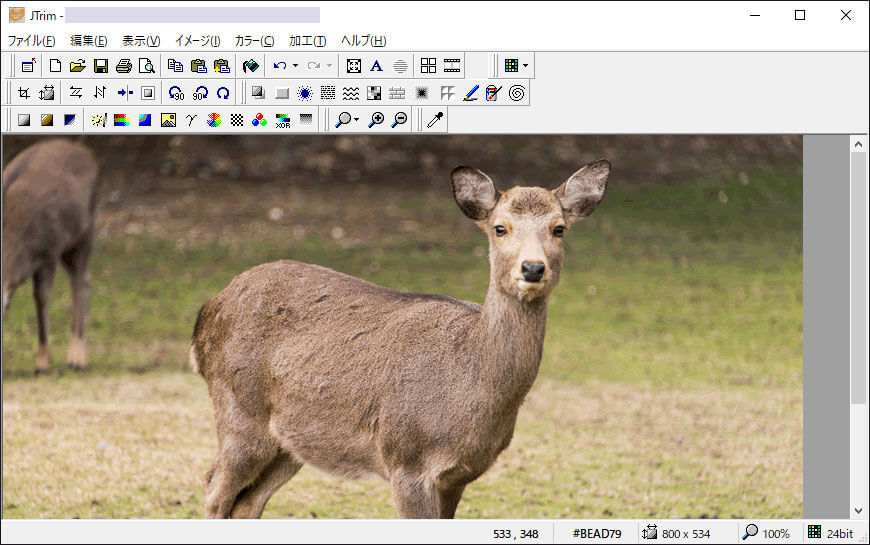The image size is (870, 545).
Task: Pick the eyedropper color tool
Action: 434,120
